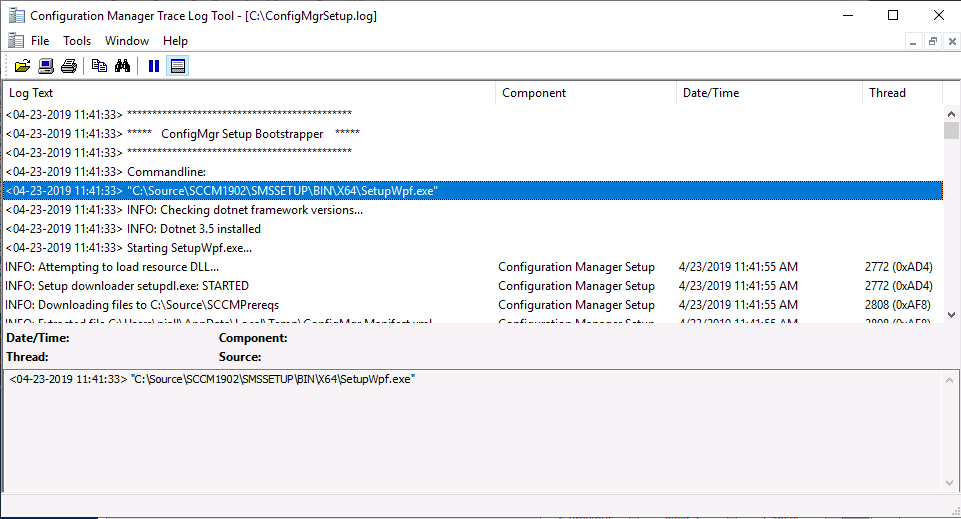Select 'Downloading files to C:\Source\SCCMPrereqs' row
The height and width of the screenshot is (519, 961).
click(473, 305)
